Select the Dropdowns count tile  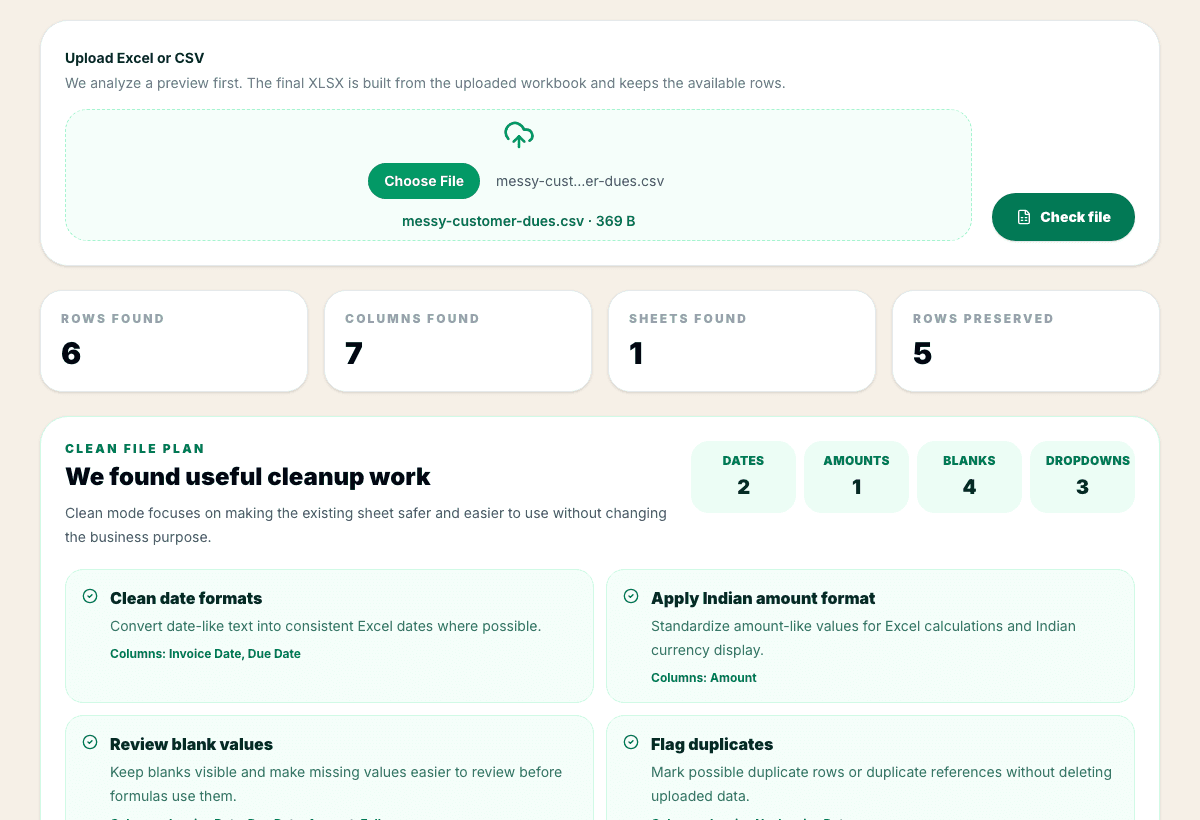(1082, 477)
